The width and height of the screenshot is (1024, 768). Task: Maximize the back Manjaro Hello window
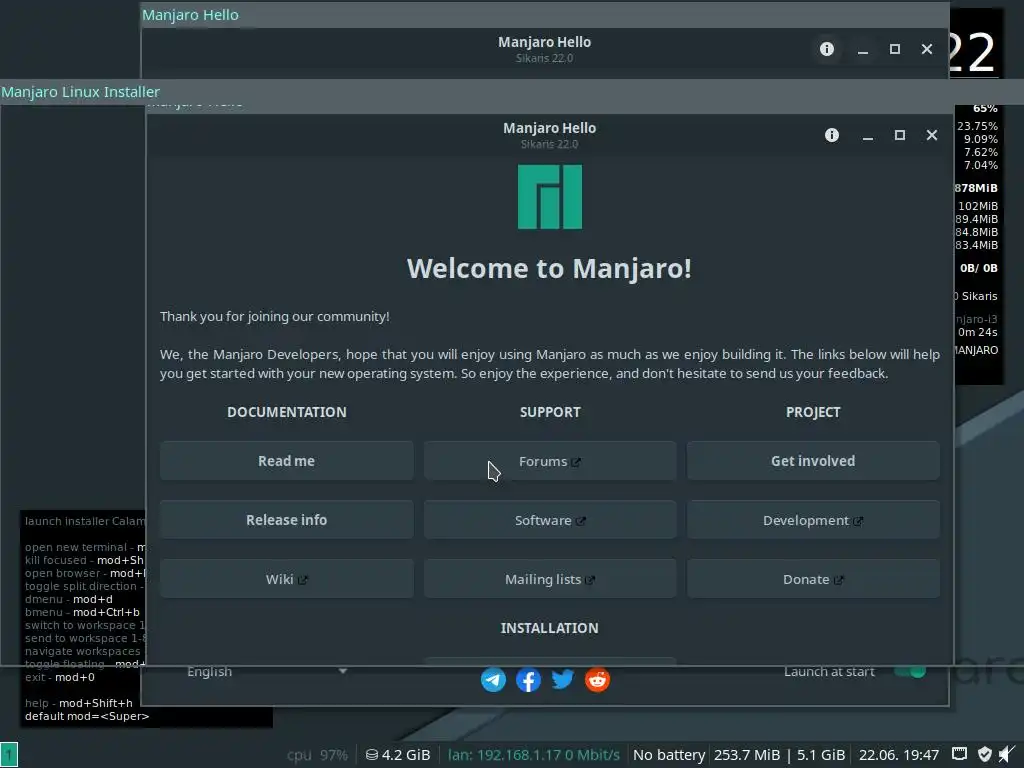point(895,49)
